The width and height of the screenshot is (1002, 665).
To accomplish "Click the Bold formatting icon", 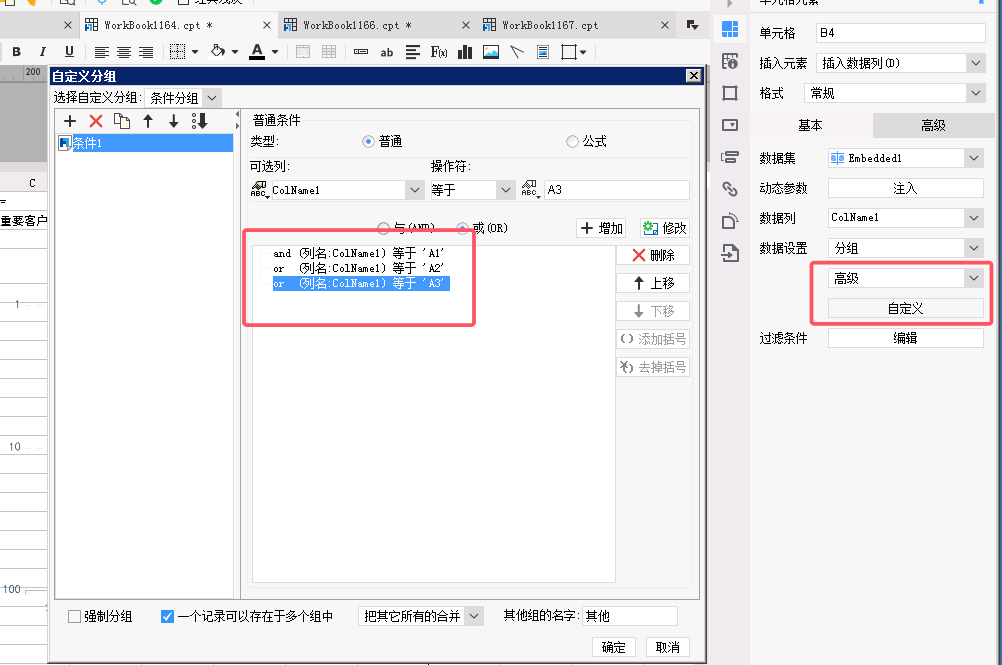I will tap(16, 52).
